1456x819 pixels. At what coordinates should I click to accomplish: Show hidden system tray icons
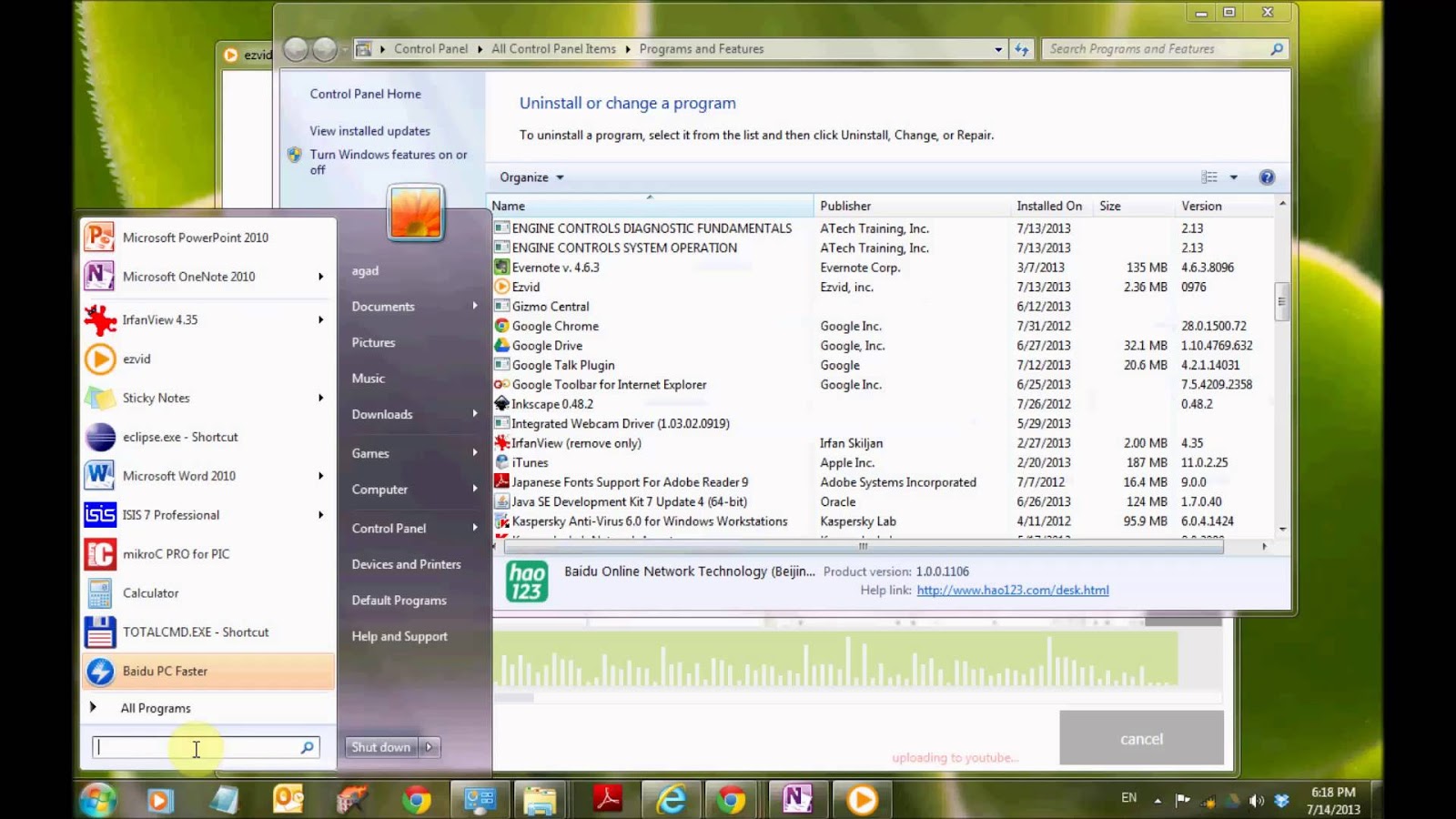tap(1158, 801)
